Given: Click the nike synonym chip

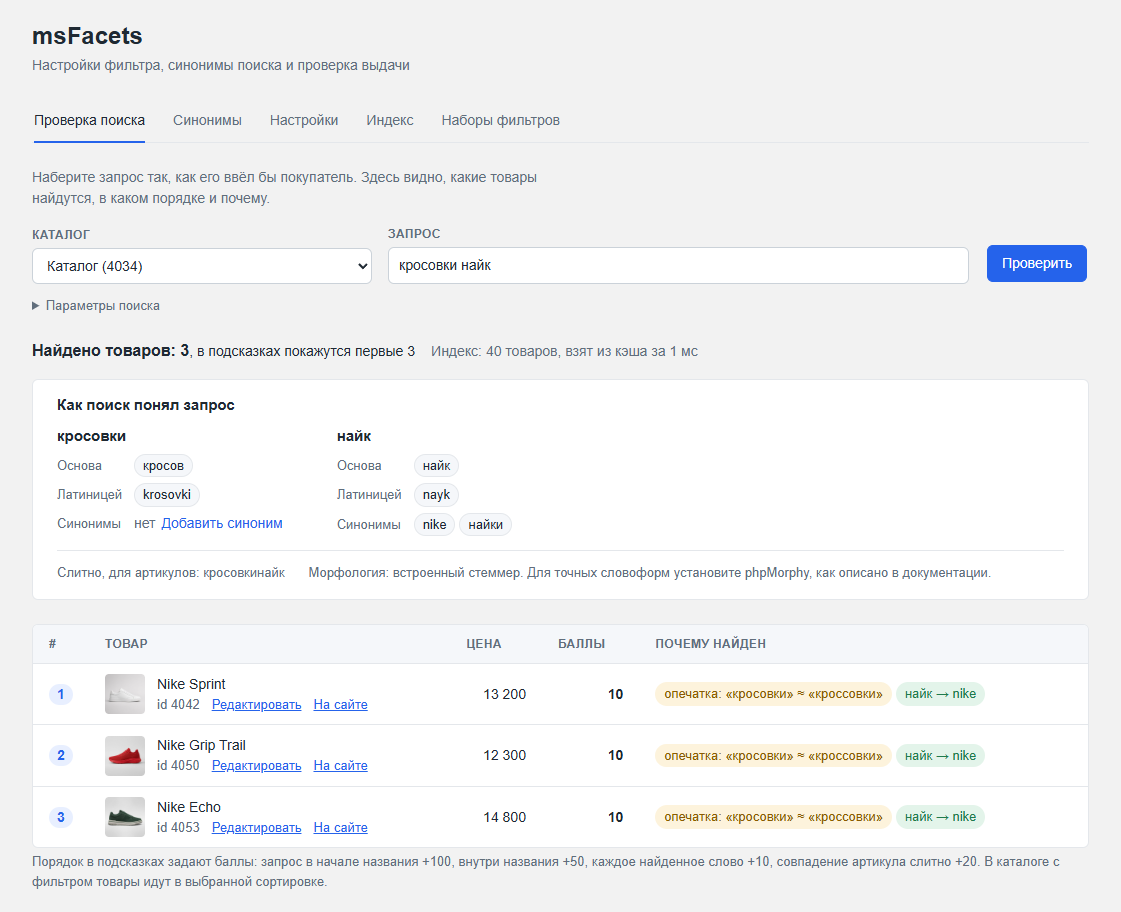Looking at the screenshot, I should (x=434, y=525).
